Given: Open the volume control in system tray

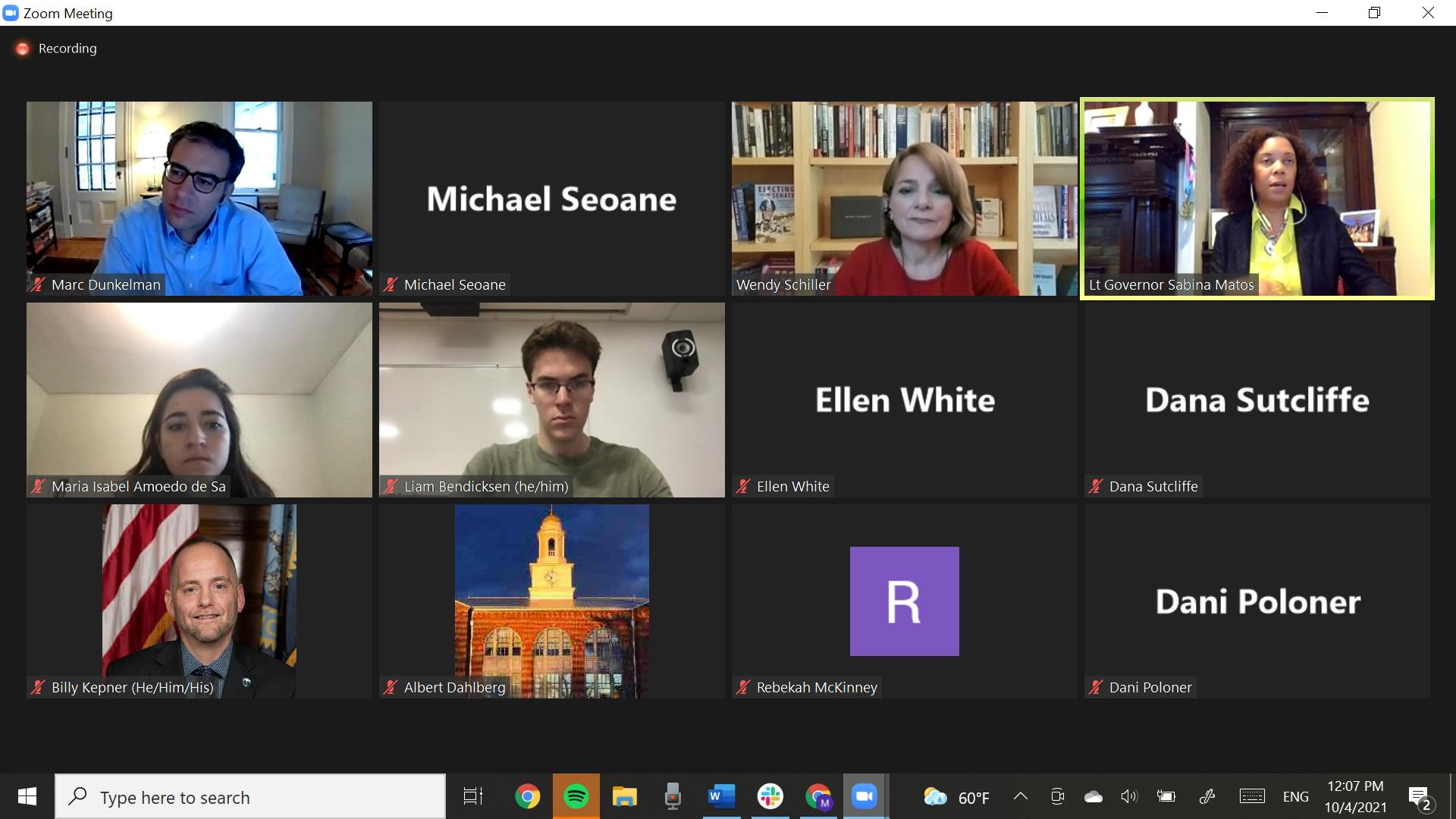Looking at the screenshot, I should tap(1129, 796).
